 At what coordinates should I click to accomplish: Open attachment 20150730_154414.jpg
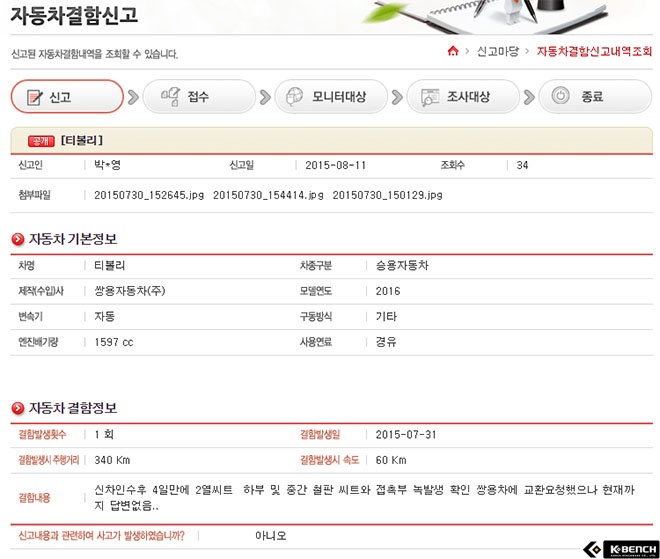click(x=268, y=195)
